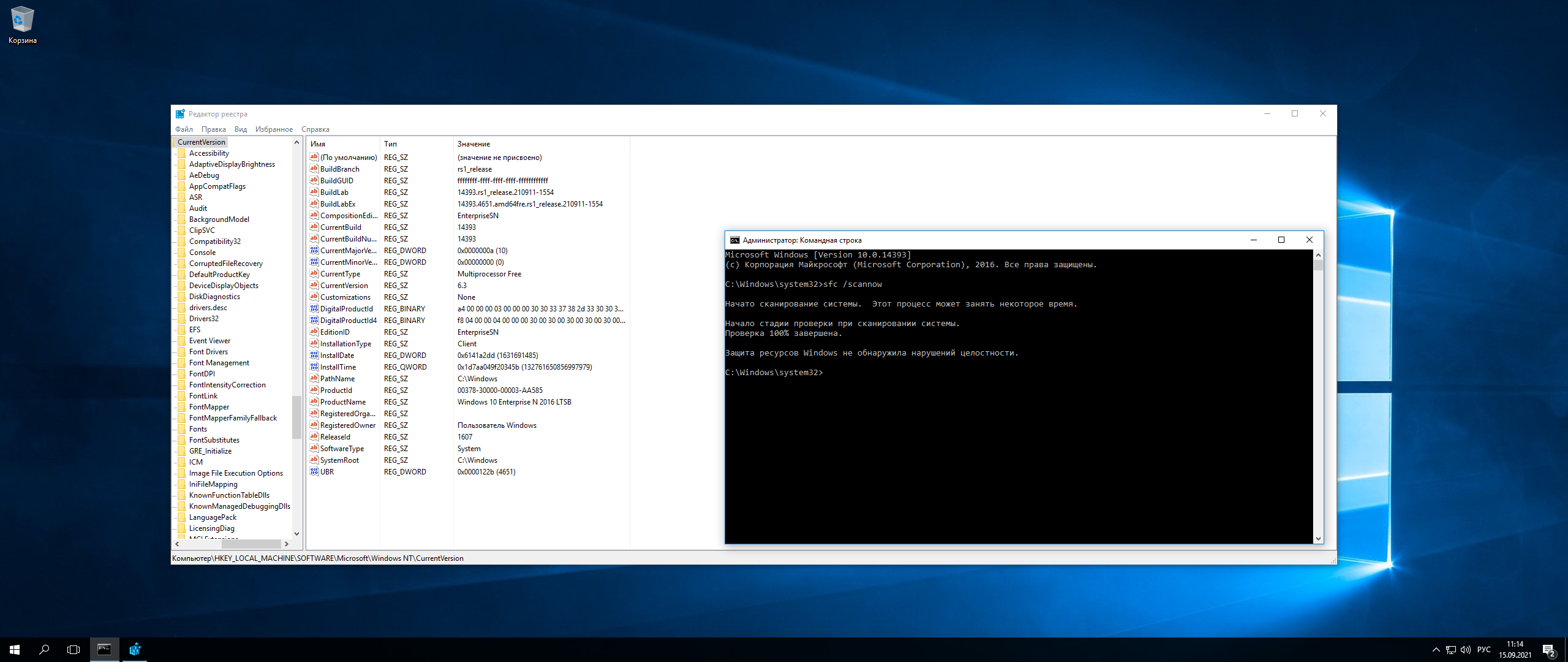Open Registry Editor window system icon
The height and width of the screenshot is (662, 1568).
[x=180, y=114]
